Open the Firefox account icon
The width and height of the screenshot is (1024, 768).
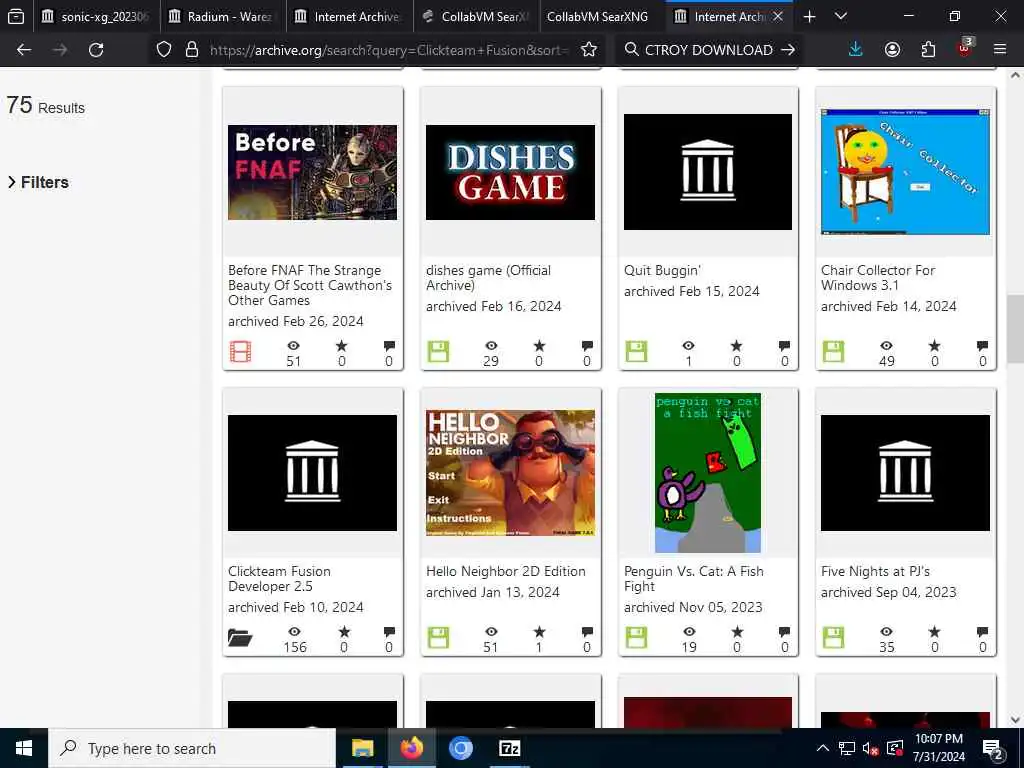tap(892, 50)
